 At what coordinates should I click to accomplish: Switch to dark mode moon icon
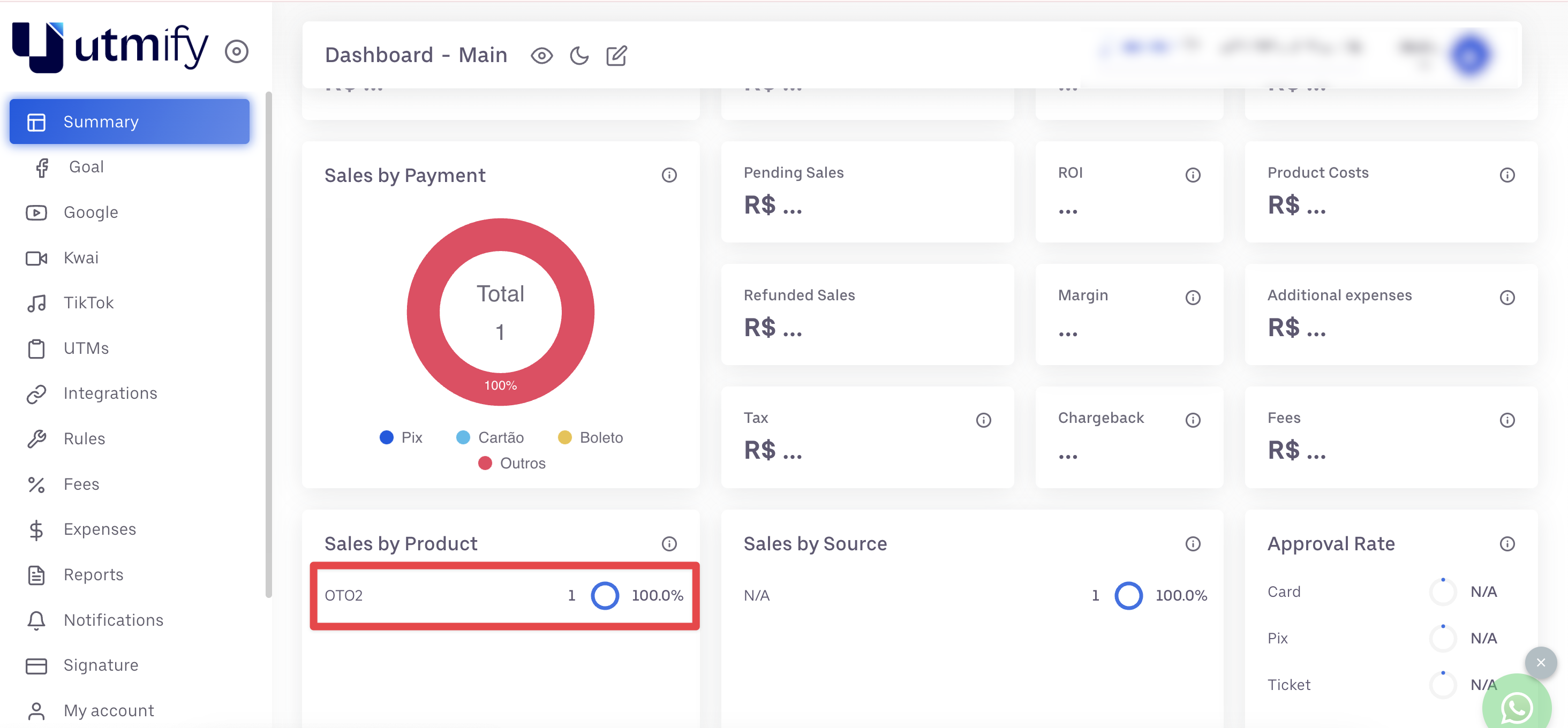579,56
